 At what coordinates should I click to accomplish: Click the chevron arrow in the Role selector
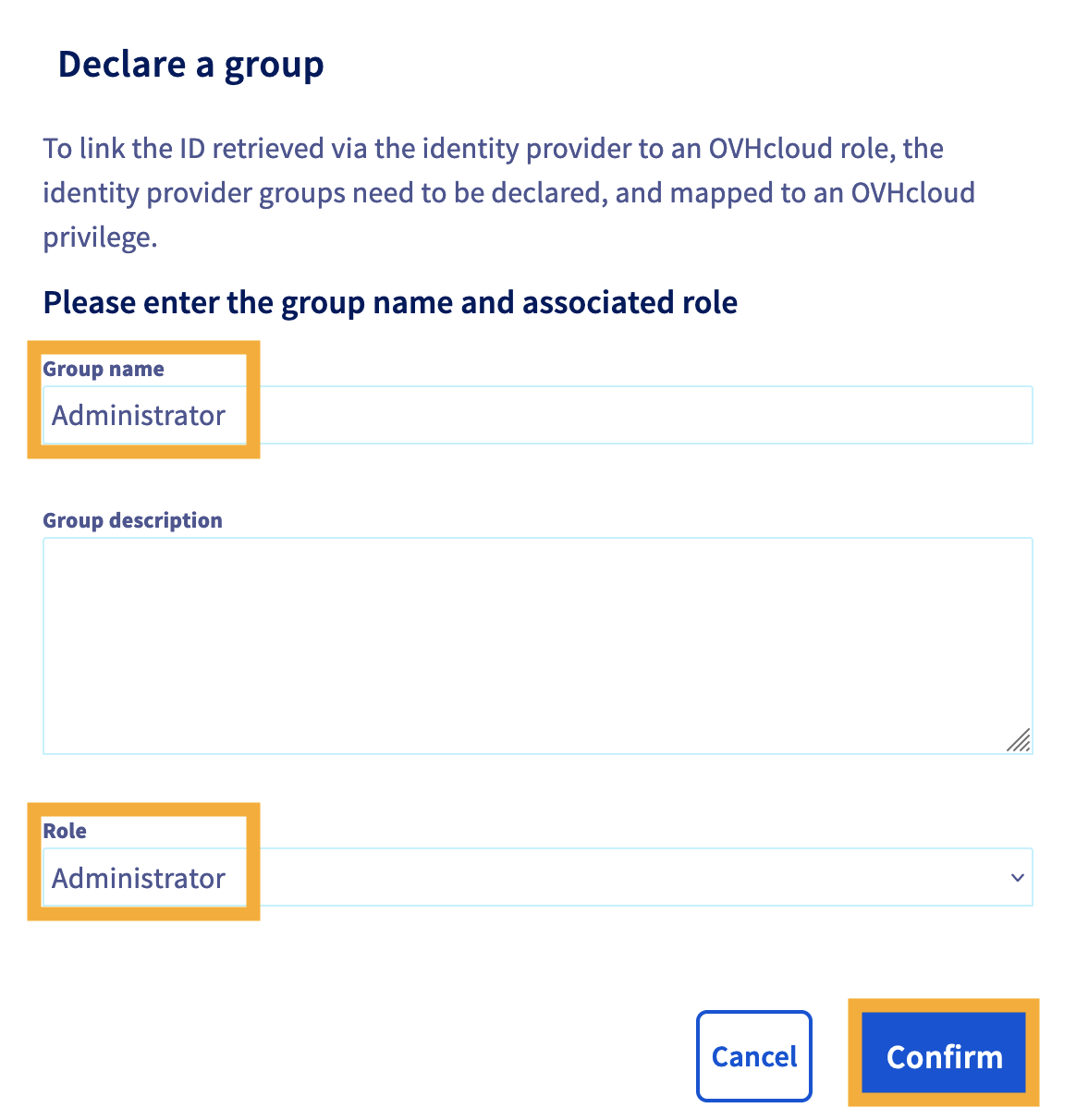click(x=1017, y=877)
